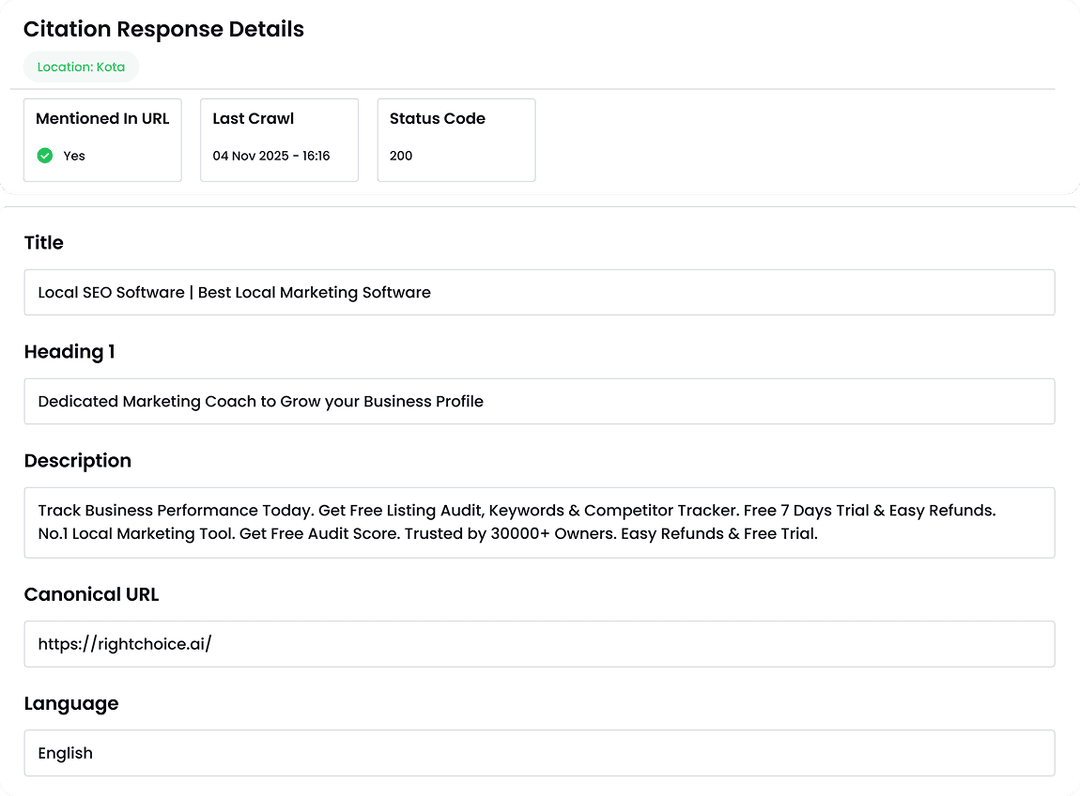Click the Yes status text

click(72, 156)
